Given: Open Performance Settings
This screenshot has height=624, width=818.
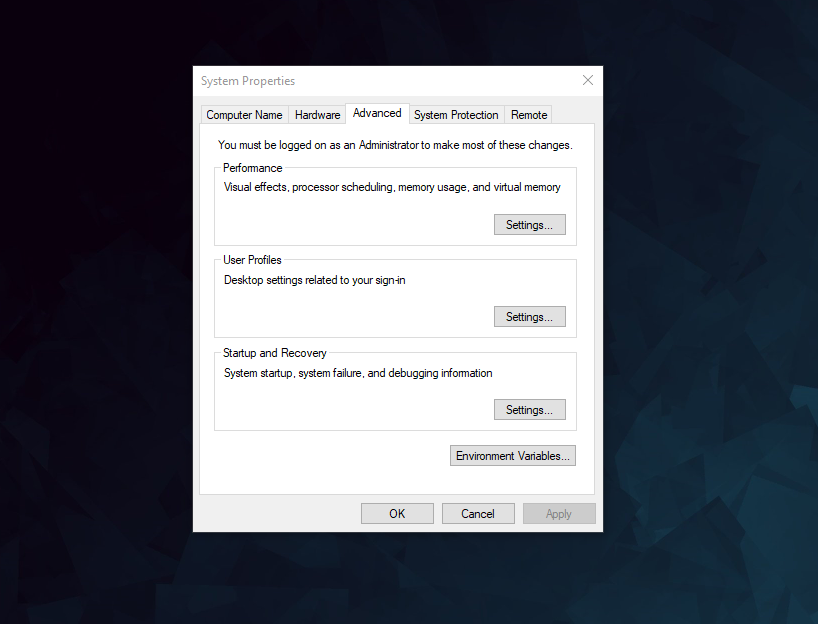Looking at the screenshot, I should tap(529, 224).
